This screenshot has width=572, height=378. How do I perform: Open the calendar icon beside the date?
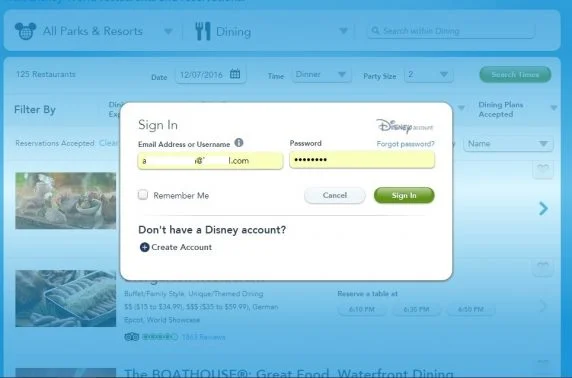[235, 74]
